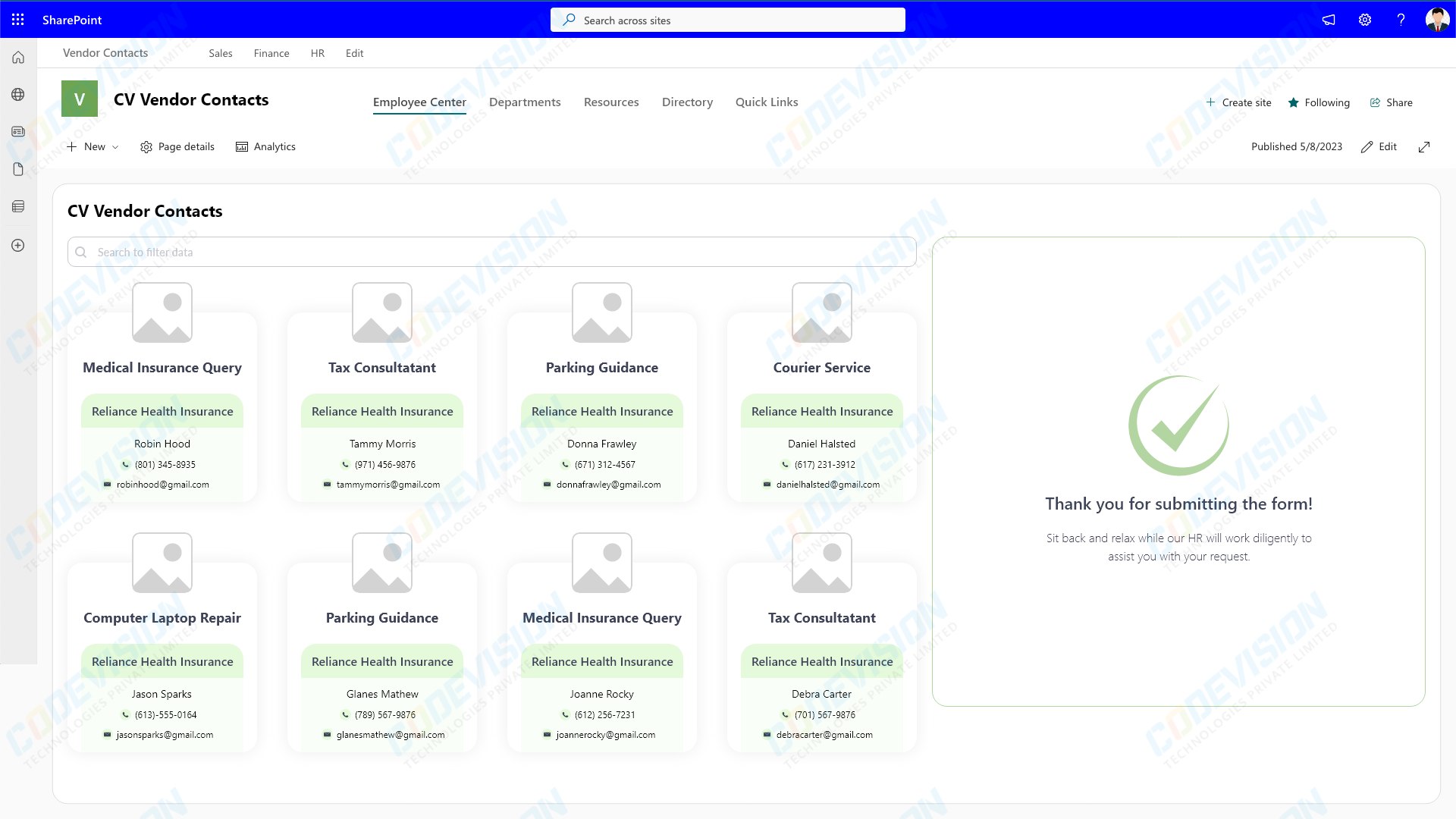The height and width of the screenshot is (819, 1456).
Task: Click email icon beside robinhood@gmail.com
Action: [x=108, y=485]
